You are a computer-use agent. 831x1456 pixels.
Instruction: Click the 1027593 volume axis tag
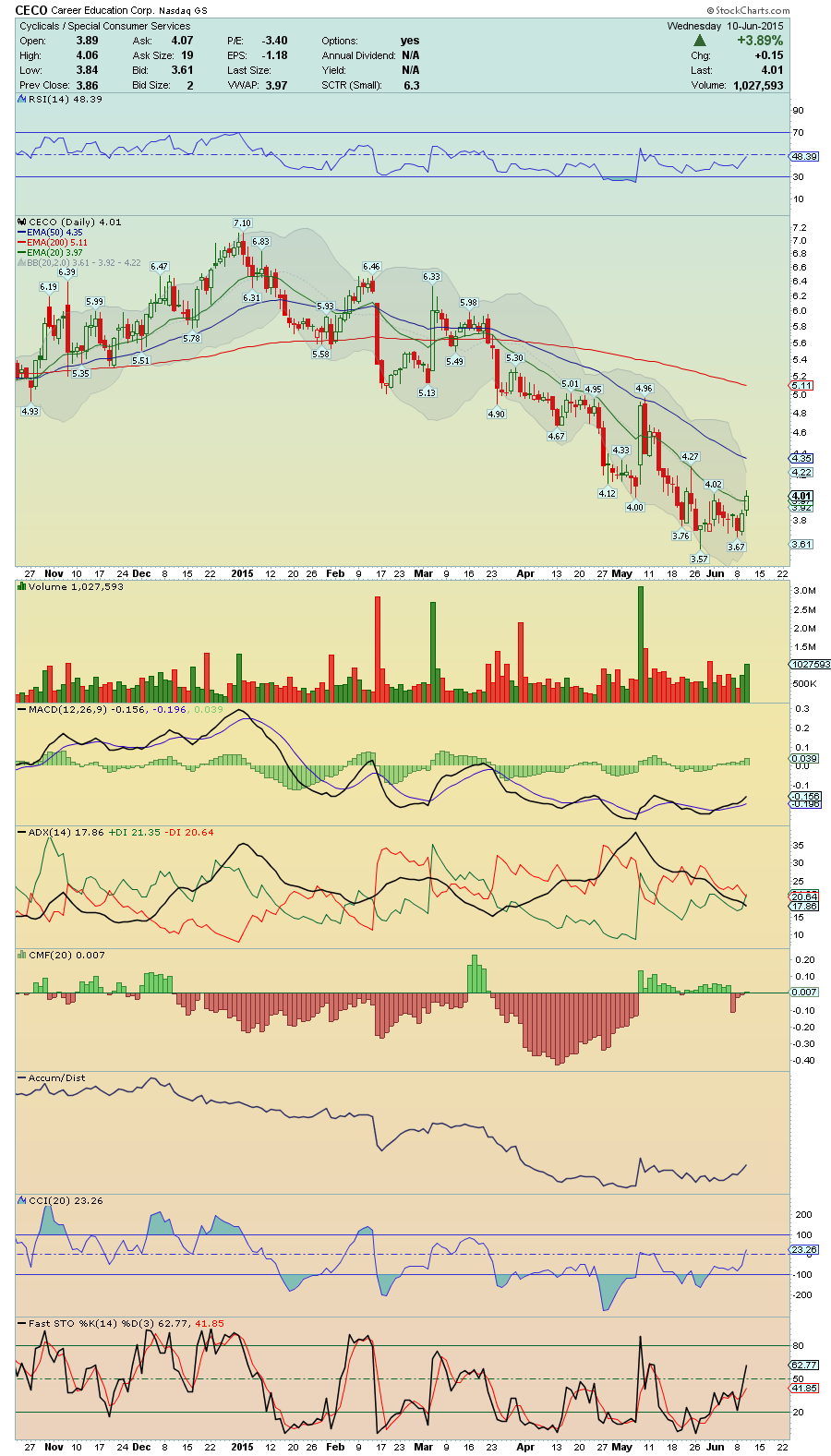810,665
